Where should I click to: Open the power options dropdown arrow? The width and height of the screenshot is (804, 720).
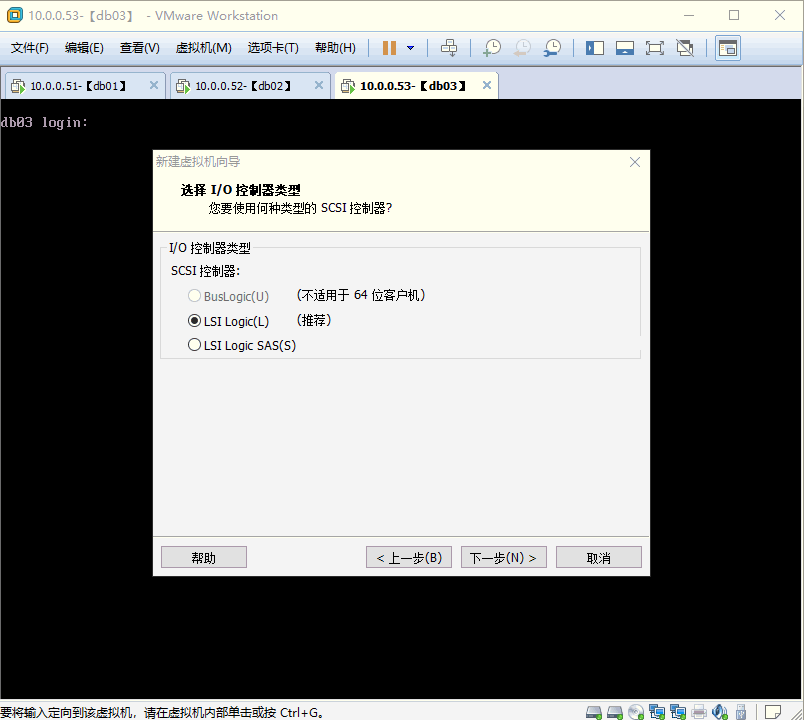(410, 48)
